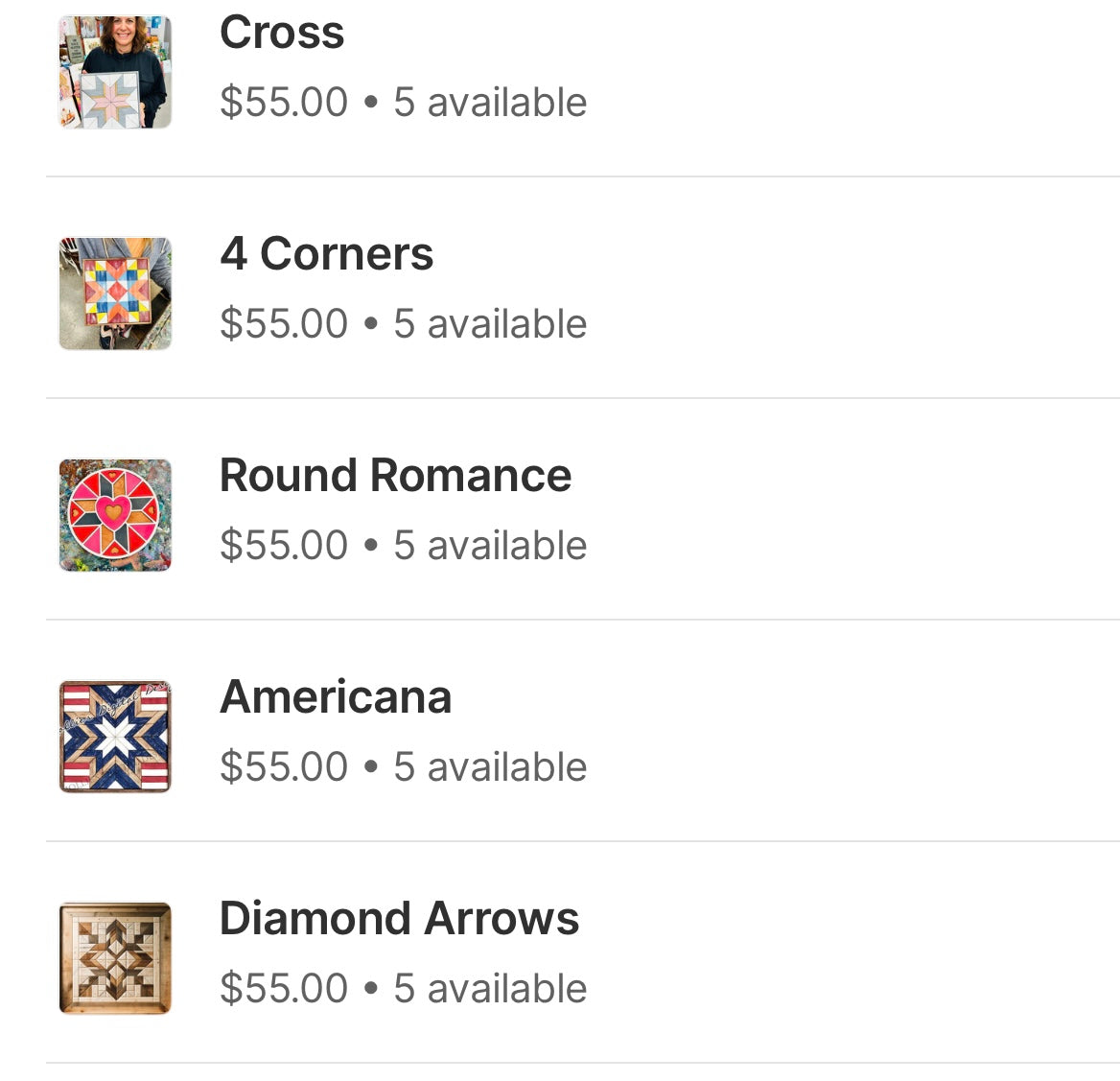Screen dimensions: 1120x1081
Task: Open the Diamond Arrows title
Action: point(399,919)
